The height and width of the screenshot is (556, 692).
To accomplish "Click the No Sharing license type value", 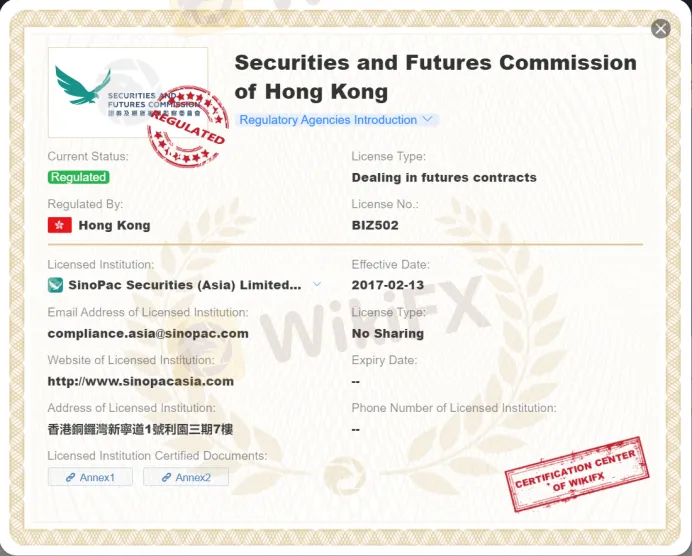I will pyautogui.click(x=388, y=333).
